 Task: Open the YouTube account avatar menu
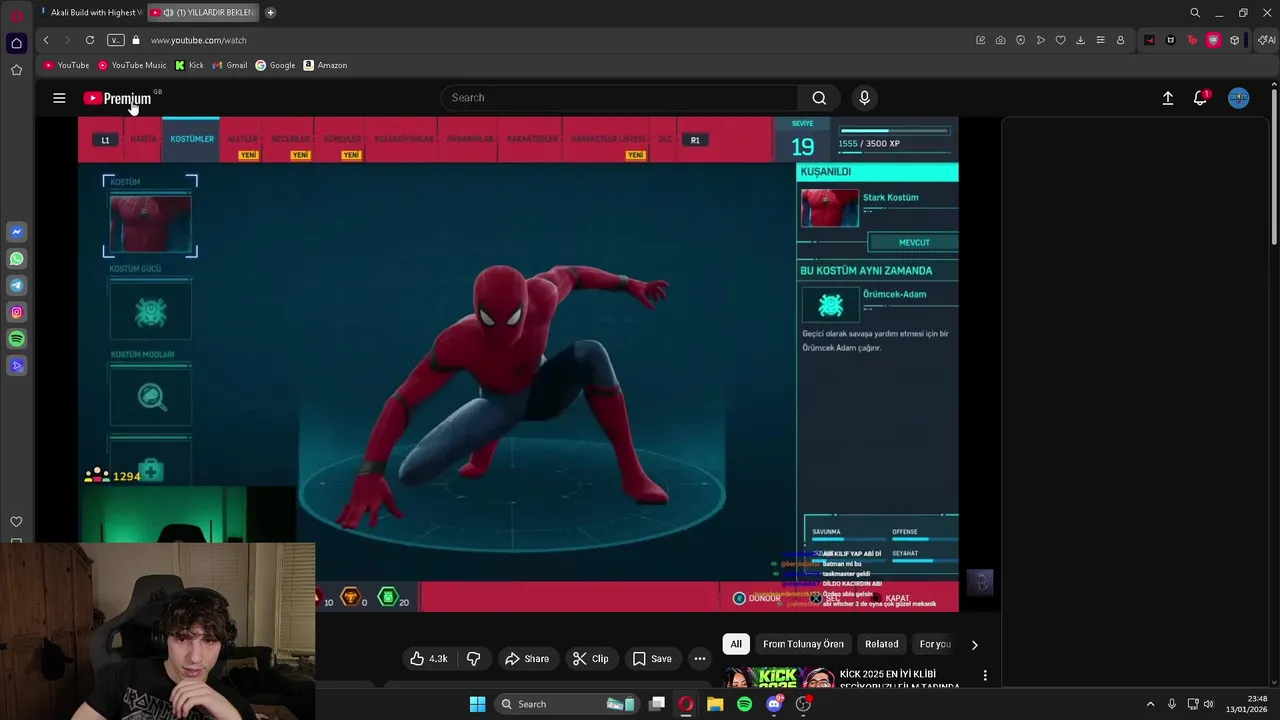click(1239, 98)
